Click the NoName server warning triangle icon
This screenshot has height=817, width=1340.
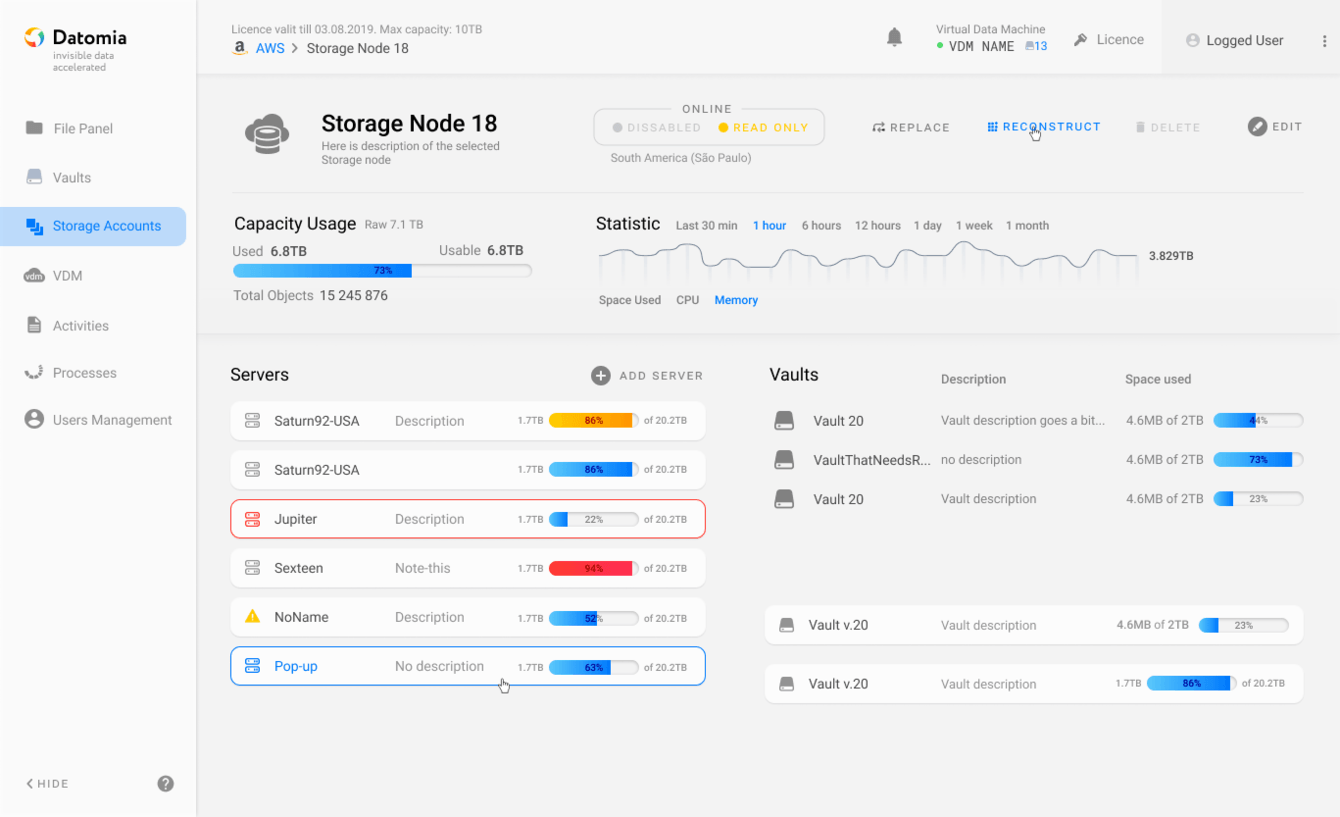(x=253, y=617)
